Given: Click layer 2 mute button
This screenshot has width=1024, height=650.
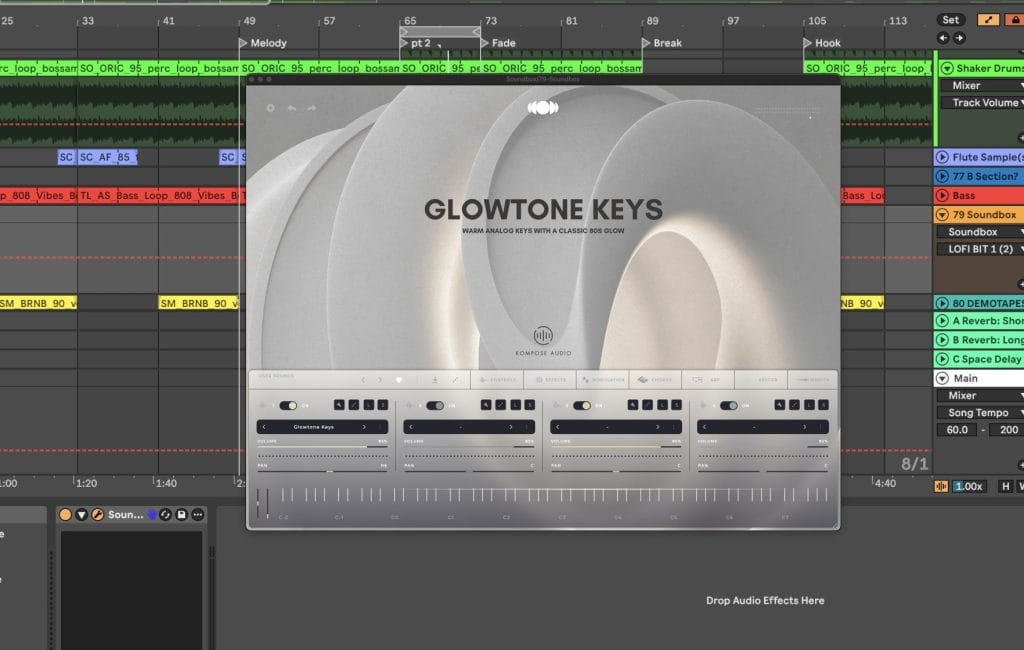Looking at the screenshot, I should [486, 405].
